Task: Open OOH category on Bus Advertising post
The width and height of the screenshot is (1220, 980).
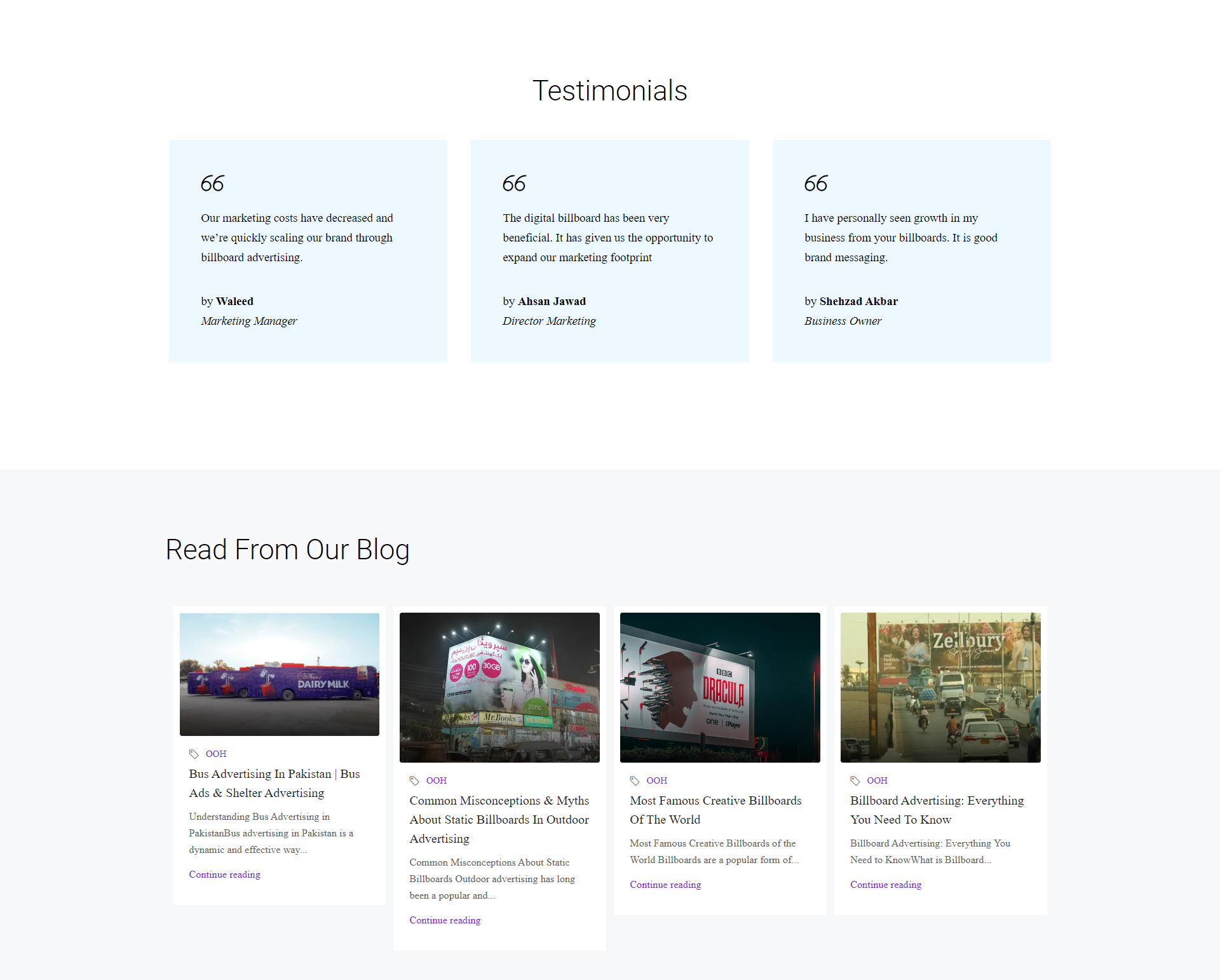Action: pos(216,754)
